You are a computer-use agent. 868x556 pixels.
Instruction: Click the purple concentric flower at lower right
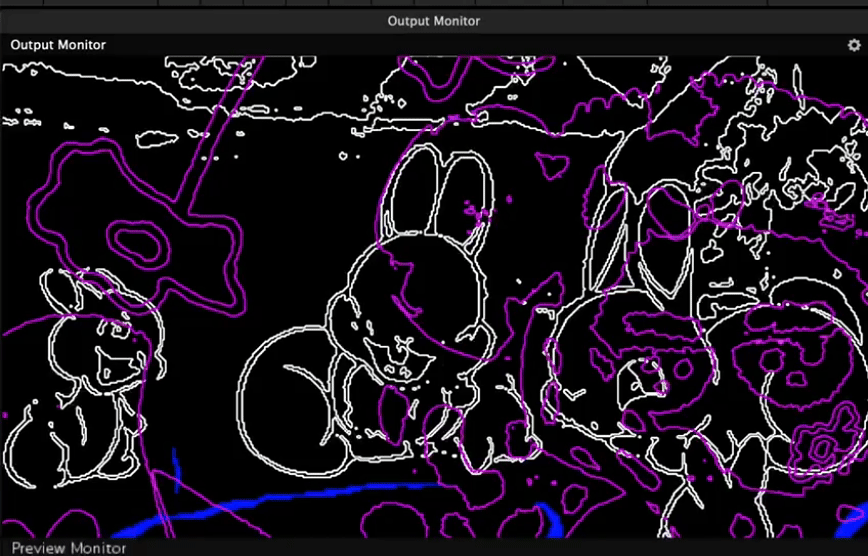pyautogui.click(x=823, y=447)
